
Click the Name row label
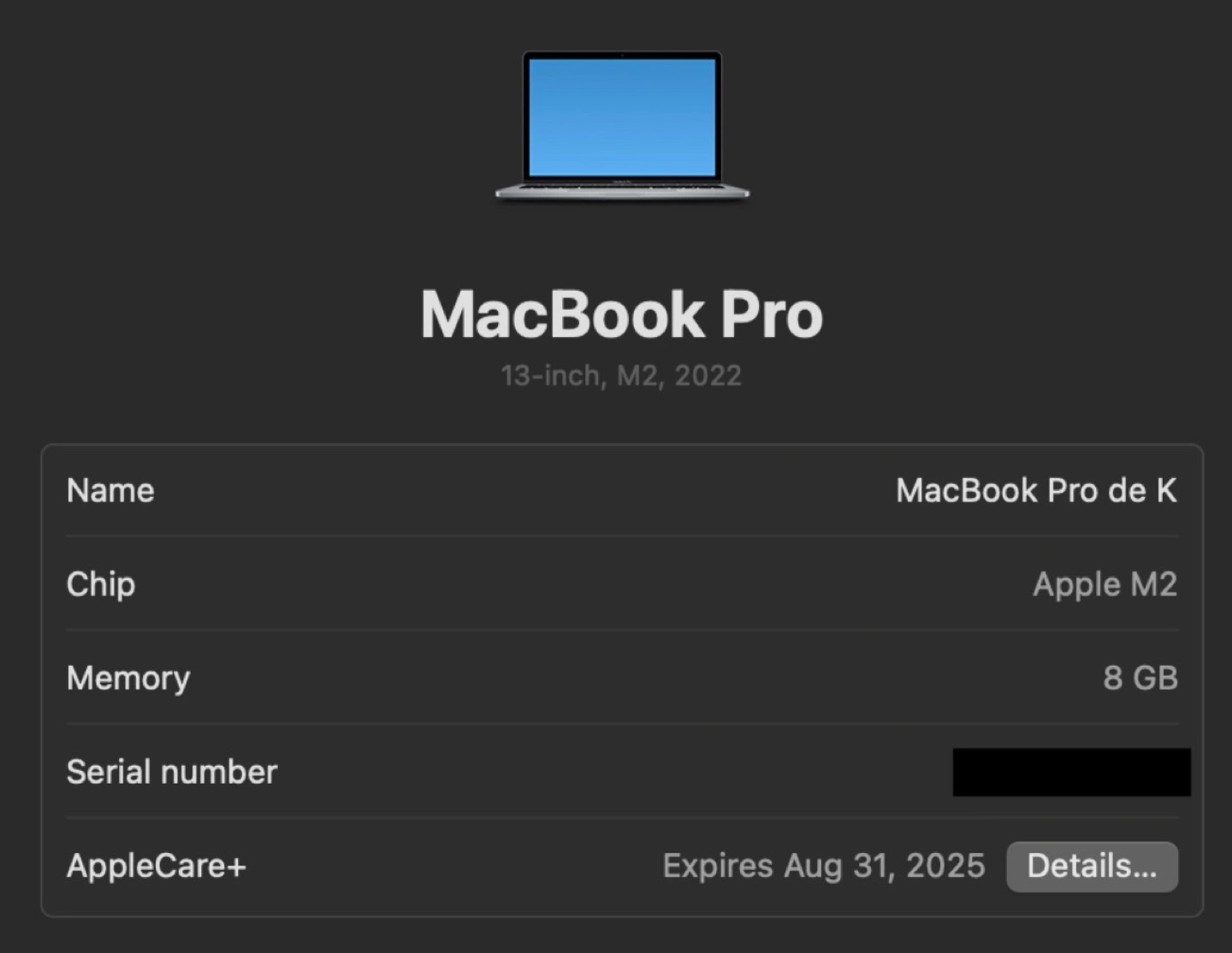click(110, 490)
